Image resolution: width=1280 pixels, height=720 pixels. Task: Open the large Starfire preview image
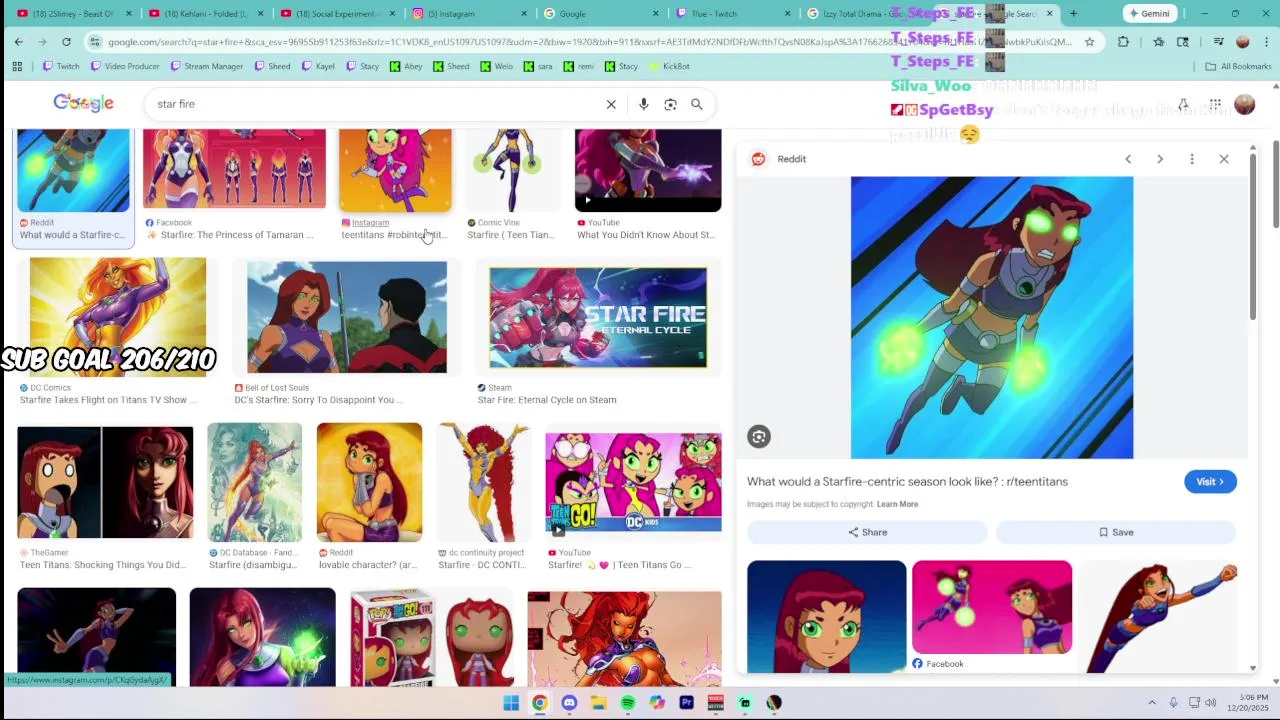pos(992,318)
